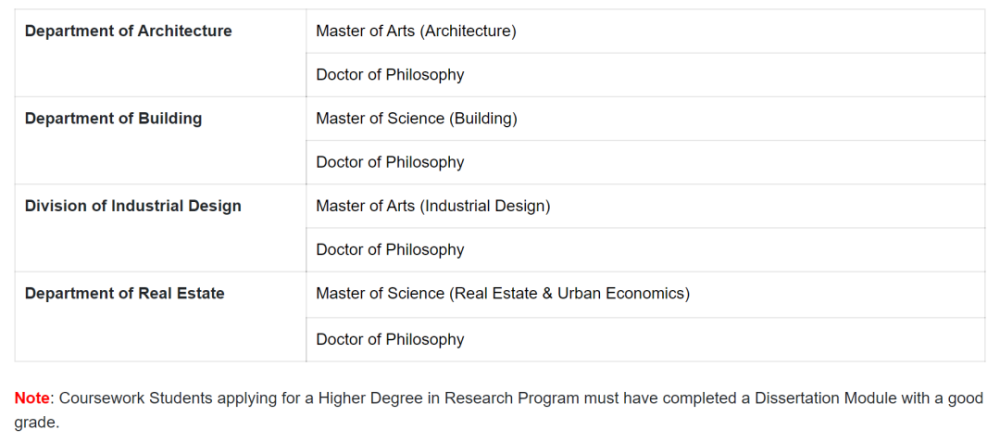Screen dimensions: 1000x442
Task: Click the Department of Building heading
Action: 113,118
